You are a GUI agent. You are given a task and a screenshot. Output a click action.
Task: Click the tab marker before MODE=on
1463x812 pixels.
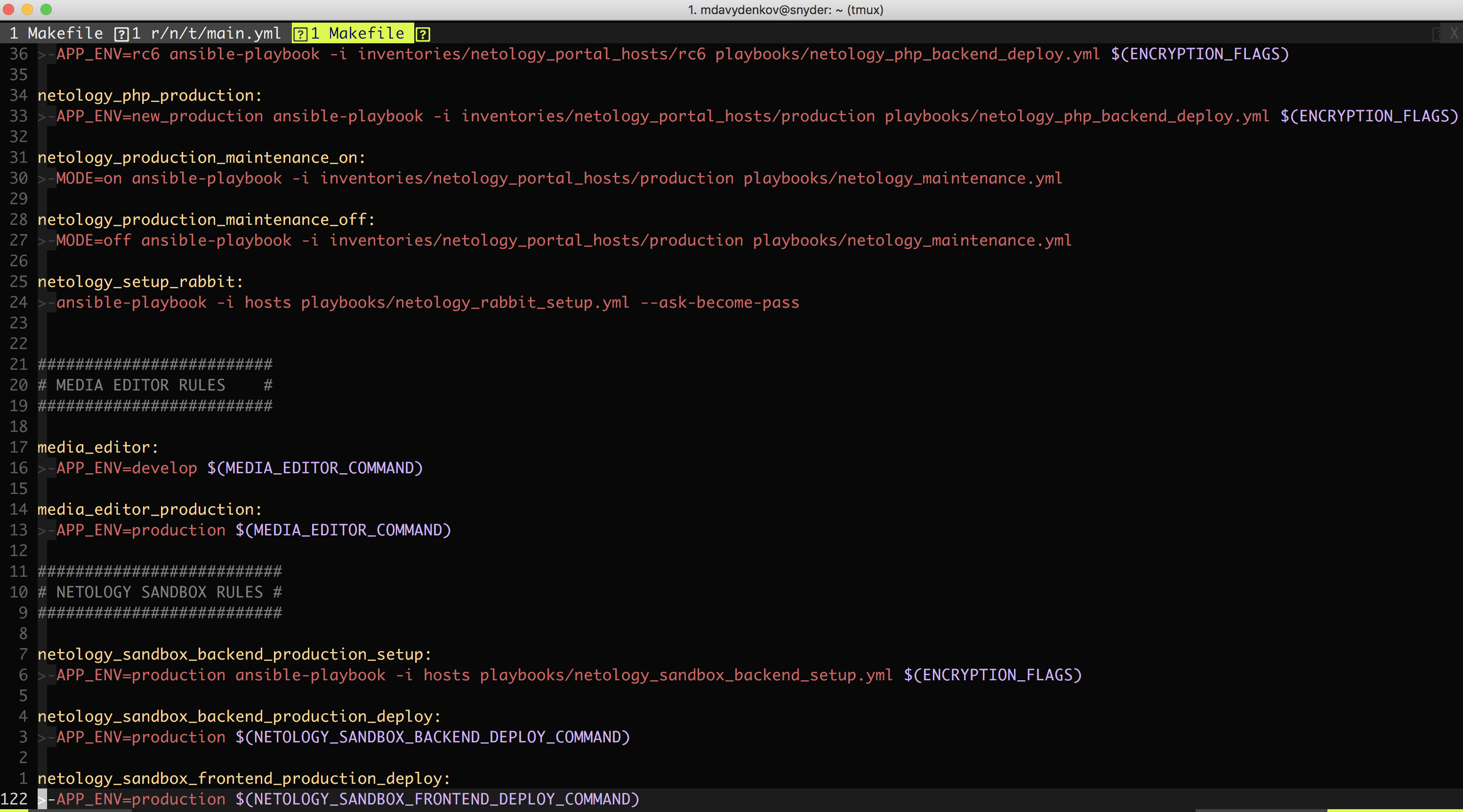46,178
